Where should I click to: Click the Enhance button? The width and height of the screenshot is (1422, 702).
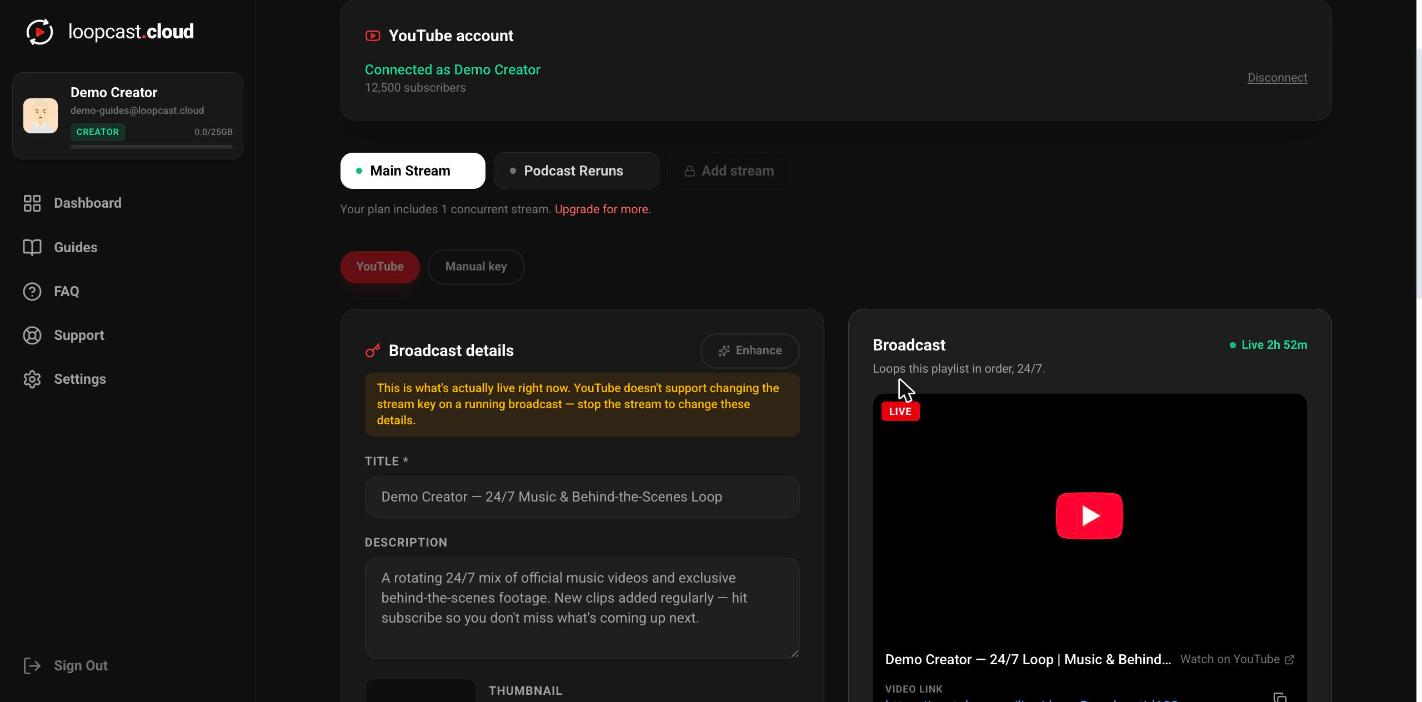(x=750, y=351)
